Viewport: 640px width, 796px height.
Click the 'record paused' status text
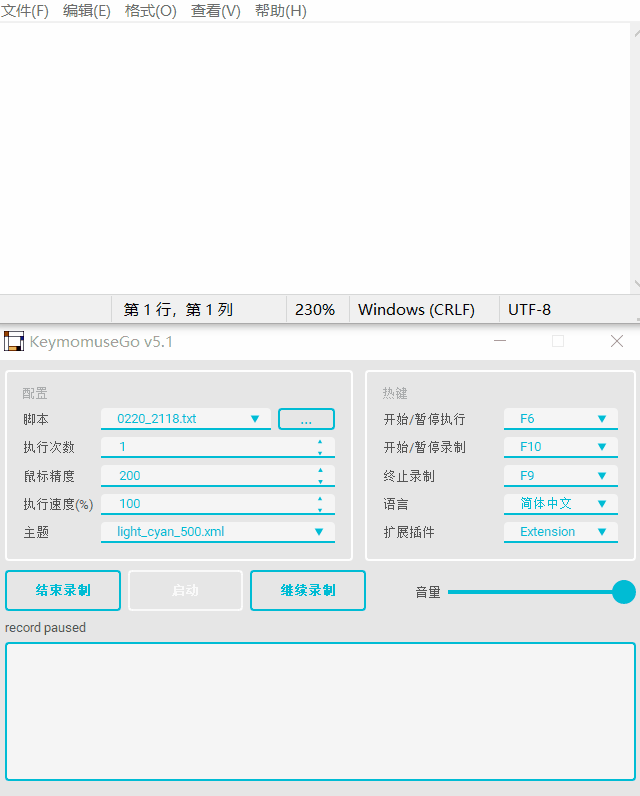45,627
